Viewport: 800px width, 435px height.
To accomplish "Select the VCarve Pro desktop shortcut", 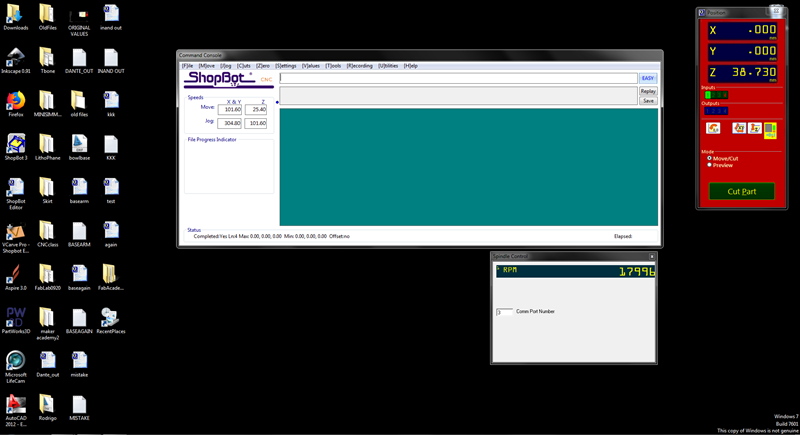I will [x=16, y=237].
